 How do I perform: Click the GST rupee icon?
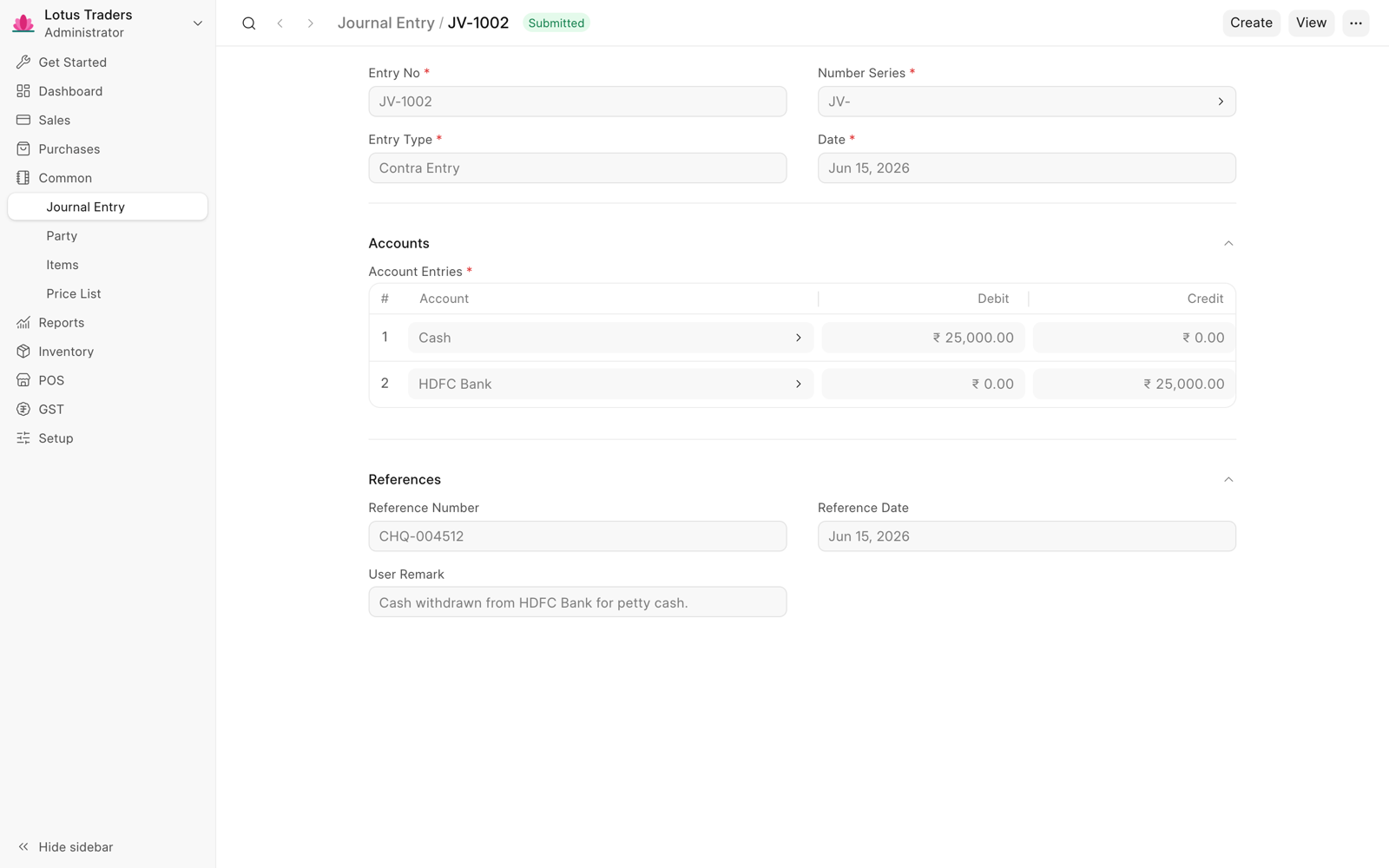(23, 410)
